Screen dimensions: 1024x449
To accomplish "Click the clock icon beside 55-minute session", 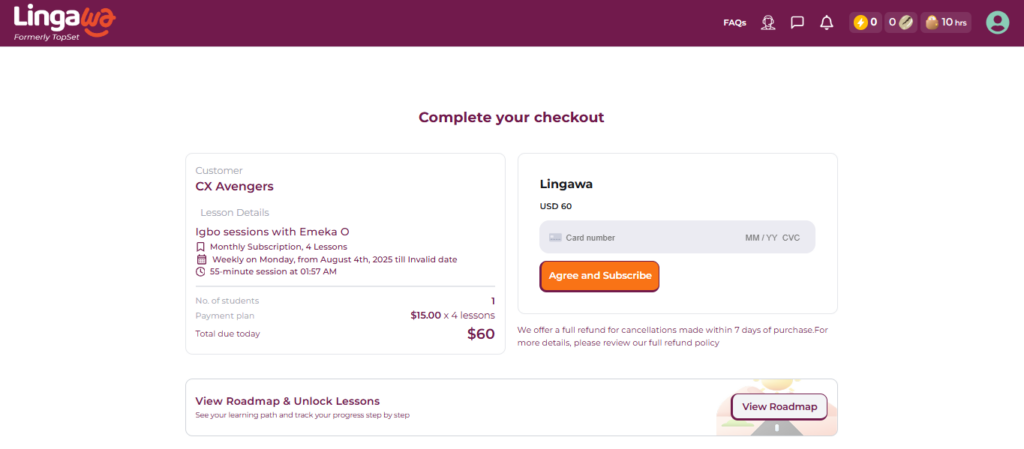I will coord(201,271).
